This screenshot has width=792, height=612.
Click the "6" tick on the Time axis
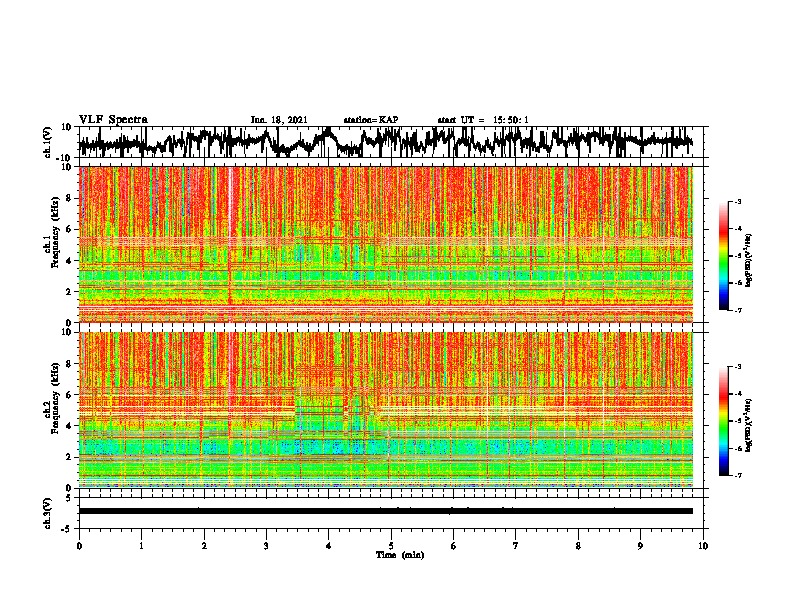(x=454, y=546)
